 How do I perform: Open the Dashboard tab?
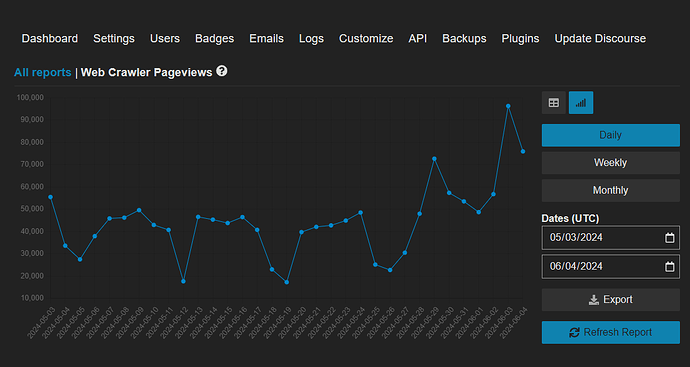pos(50,39)
